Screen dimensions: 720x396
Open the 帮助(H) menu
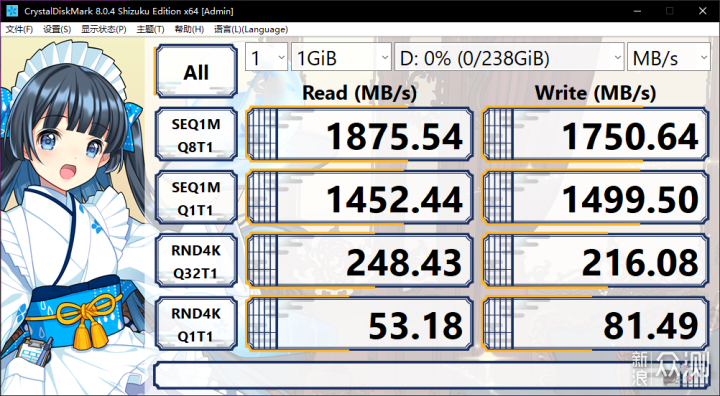click(x=189, y=29)
